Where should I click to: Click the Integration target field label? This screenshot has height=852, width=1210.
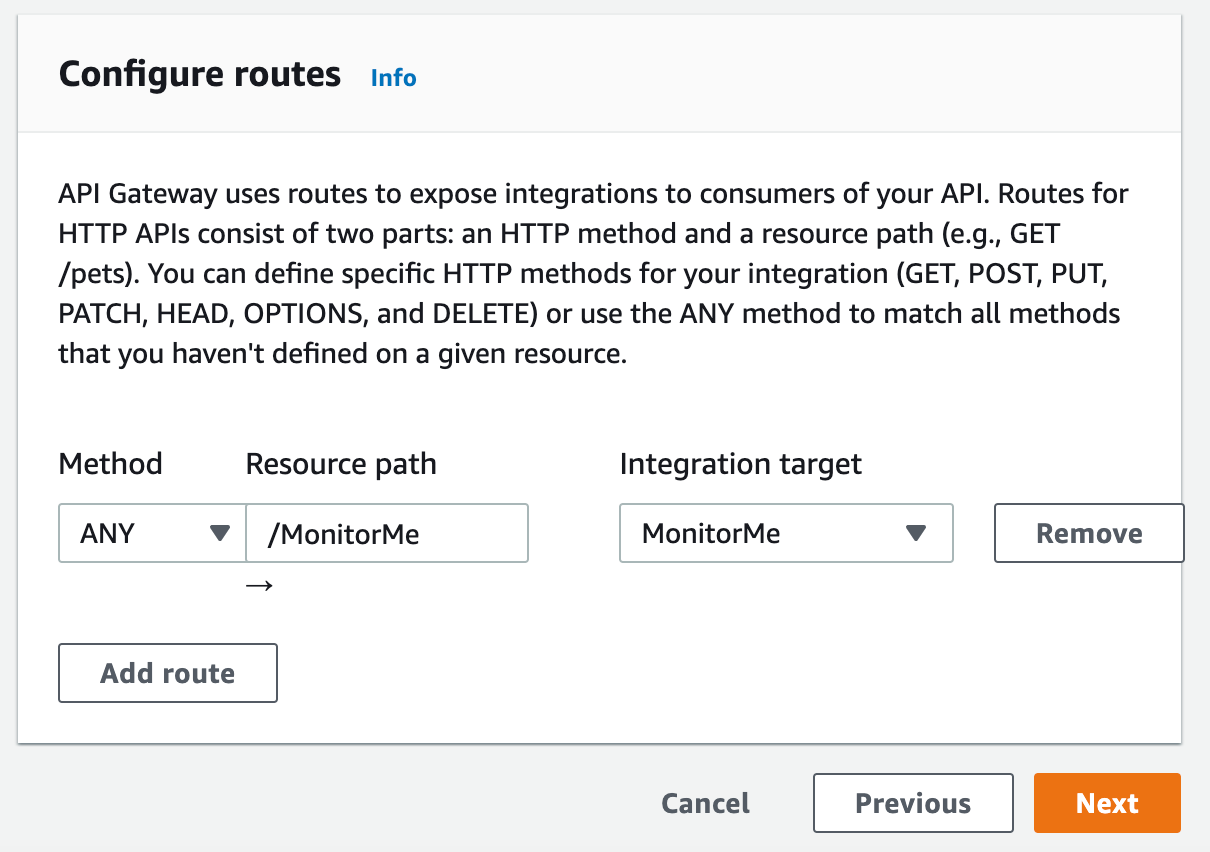click(740, 464)
